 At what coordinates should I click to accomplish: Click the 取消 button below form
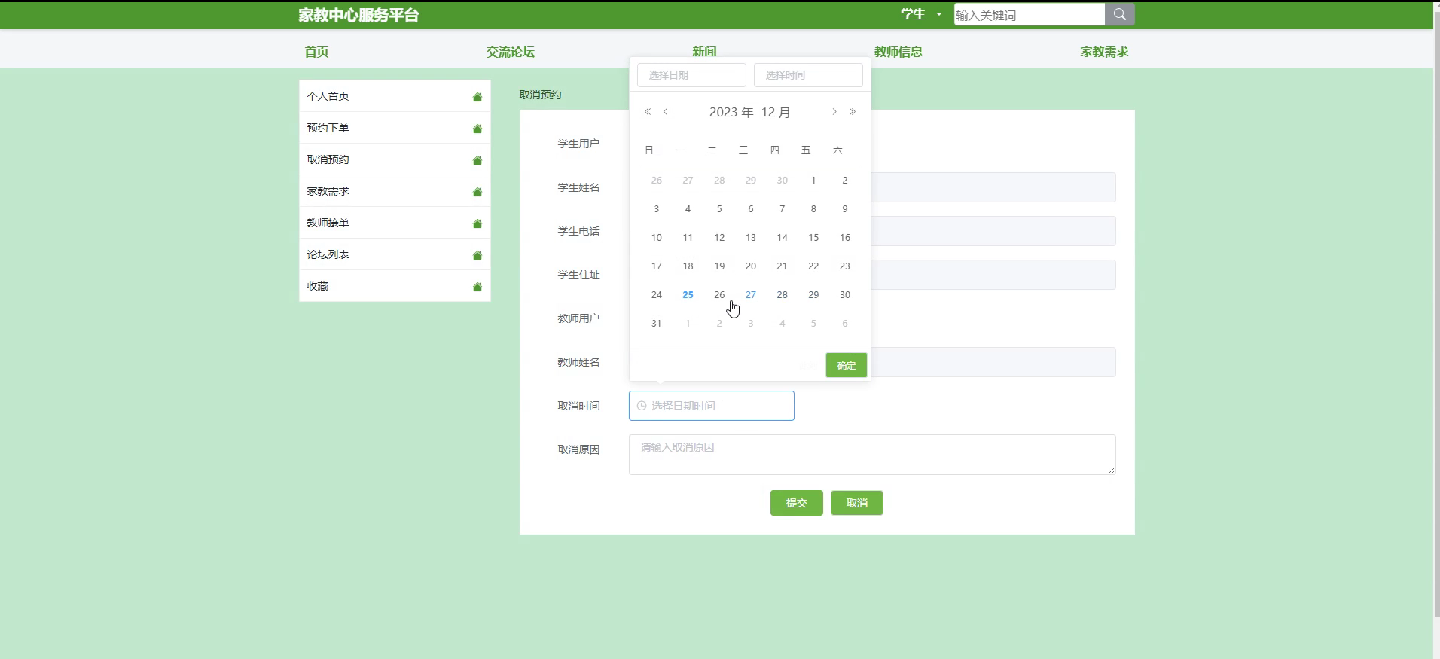tap(857, 503)
